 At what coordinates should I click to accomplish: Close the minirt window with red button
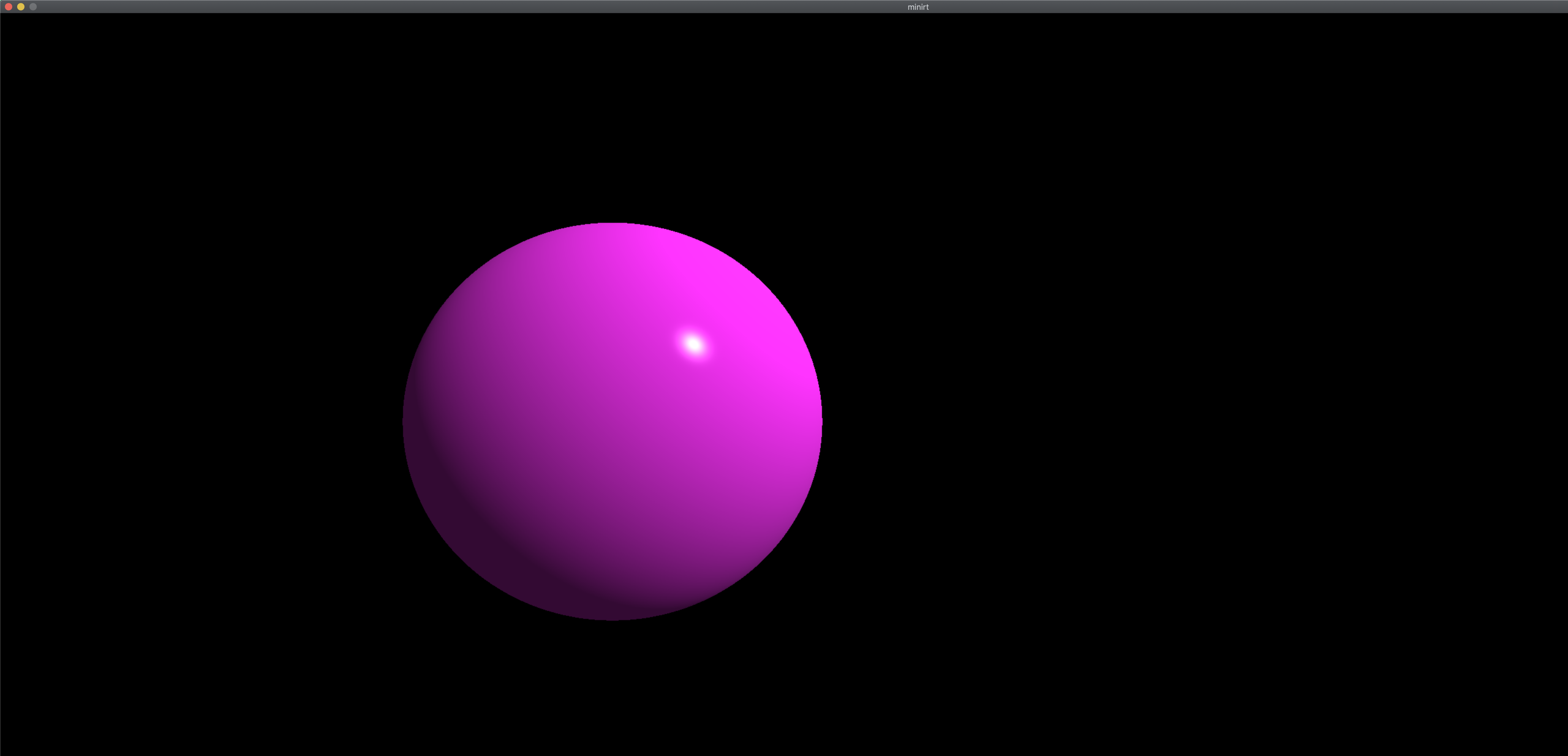coord(9,7)
